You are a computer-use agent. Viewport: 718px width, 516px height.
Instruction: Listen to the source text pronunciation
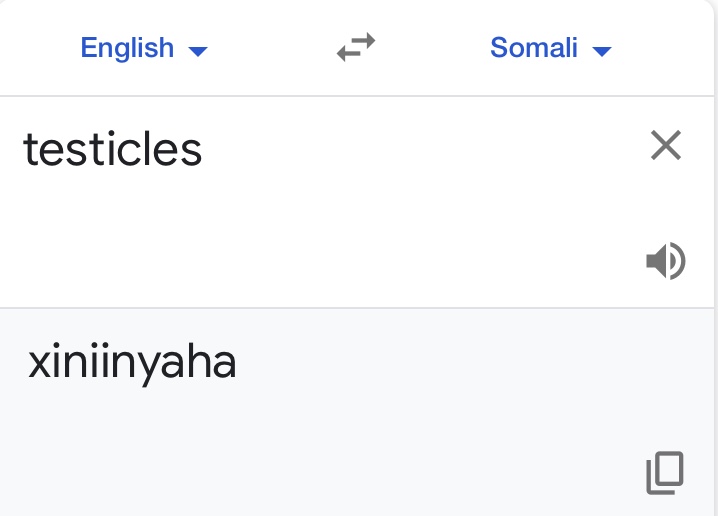(x=665, y=262)
